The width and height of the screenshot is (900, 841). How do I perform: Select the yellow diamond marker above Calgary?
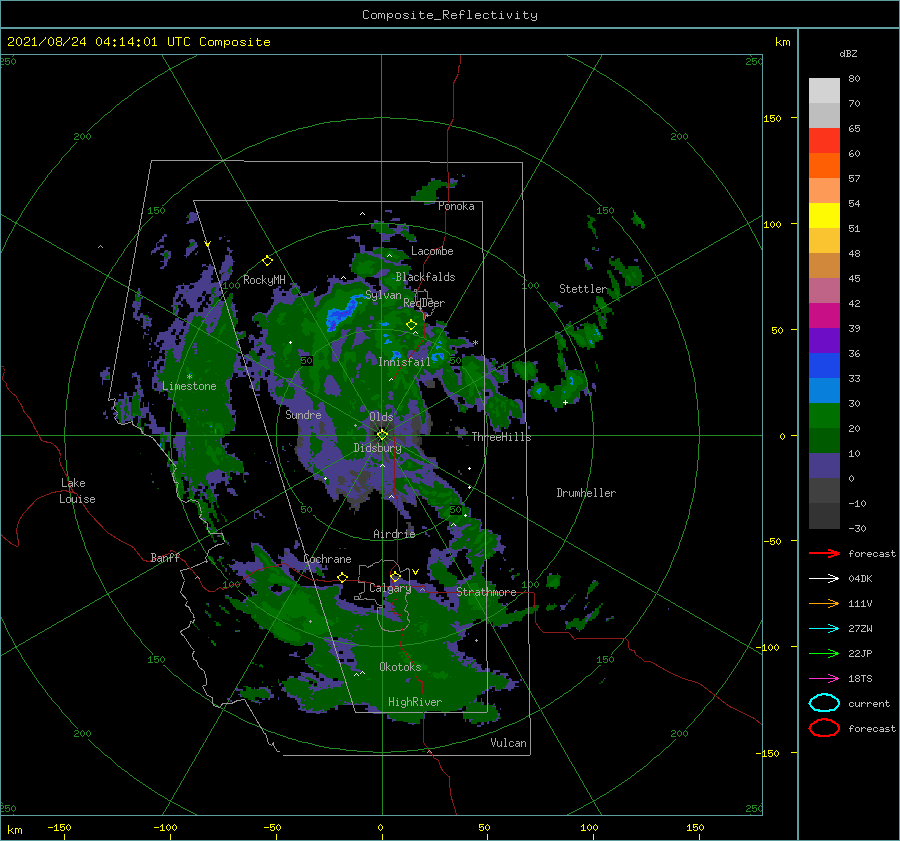(395, 576)
